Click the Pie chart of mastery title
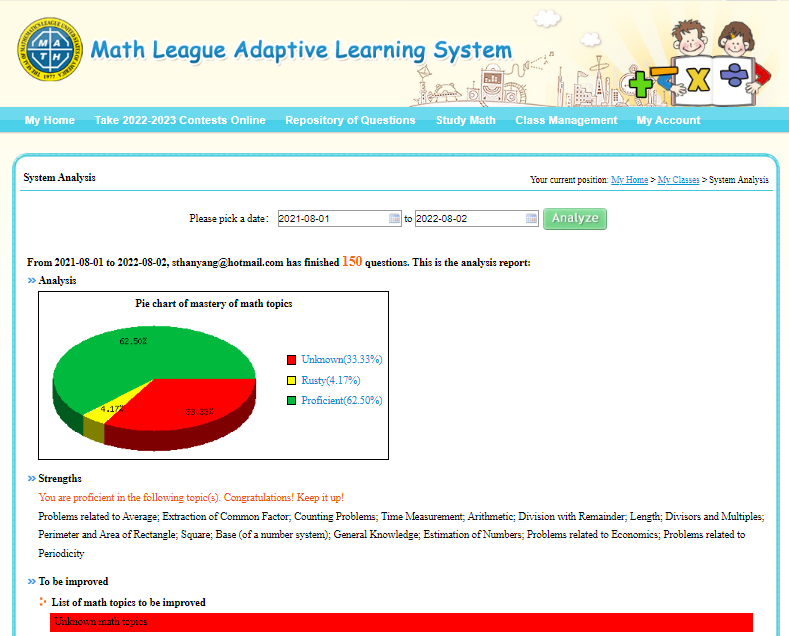The height and width of the screenshot is (636, 789). [x=213, y=303]
